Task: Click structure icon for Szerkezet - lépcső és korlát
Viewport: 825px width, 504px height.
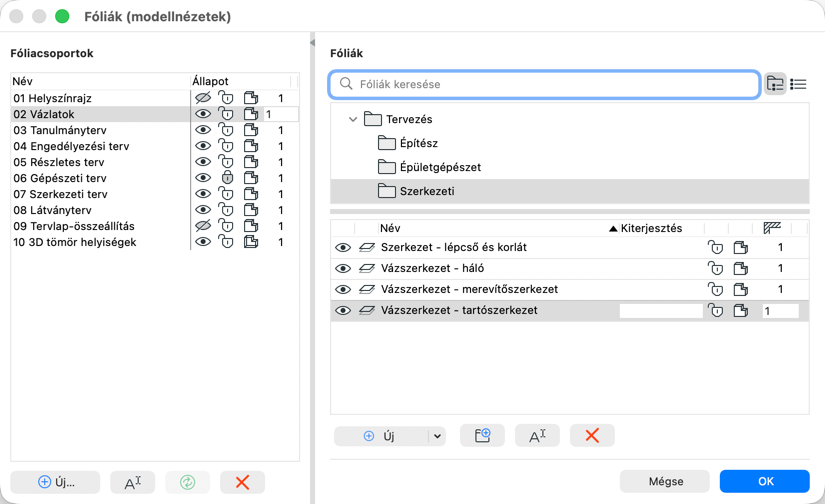Action: (x=741, y=247)
